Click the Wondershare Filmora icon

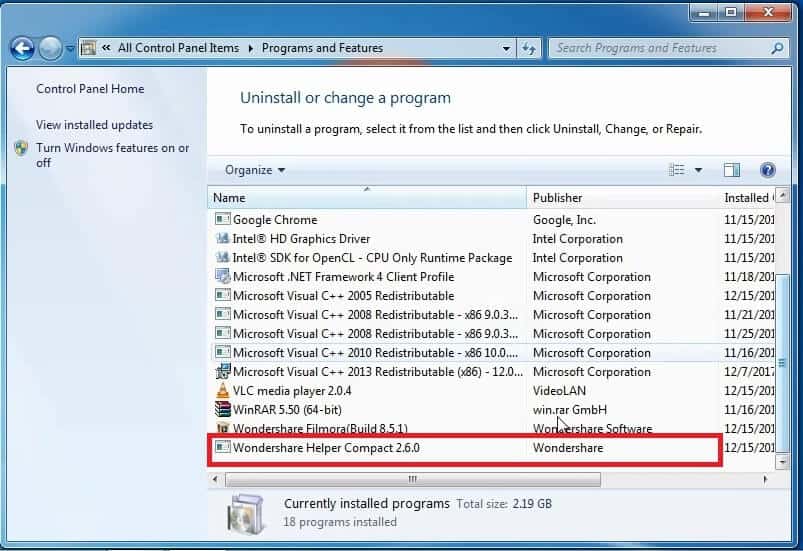point(222,428)
